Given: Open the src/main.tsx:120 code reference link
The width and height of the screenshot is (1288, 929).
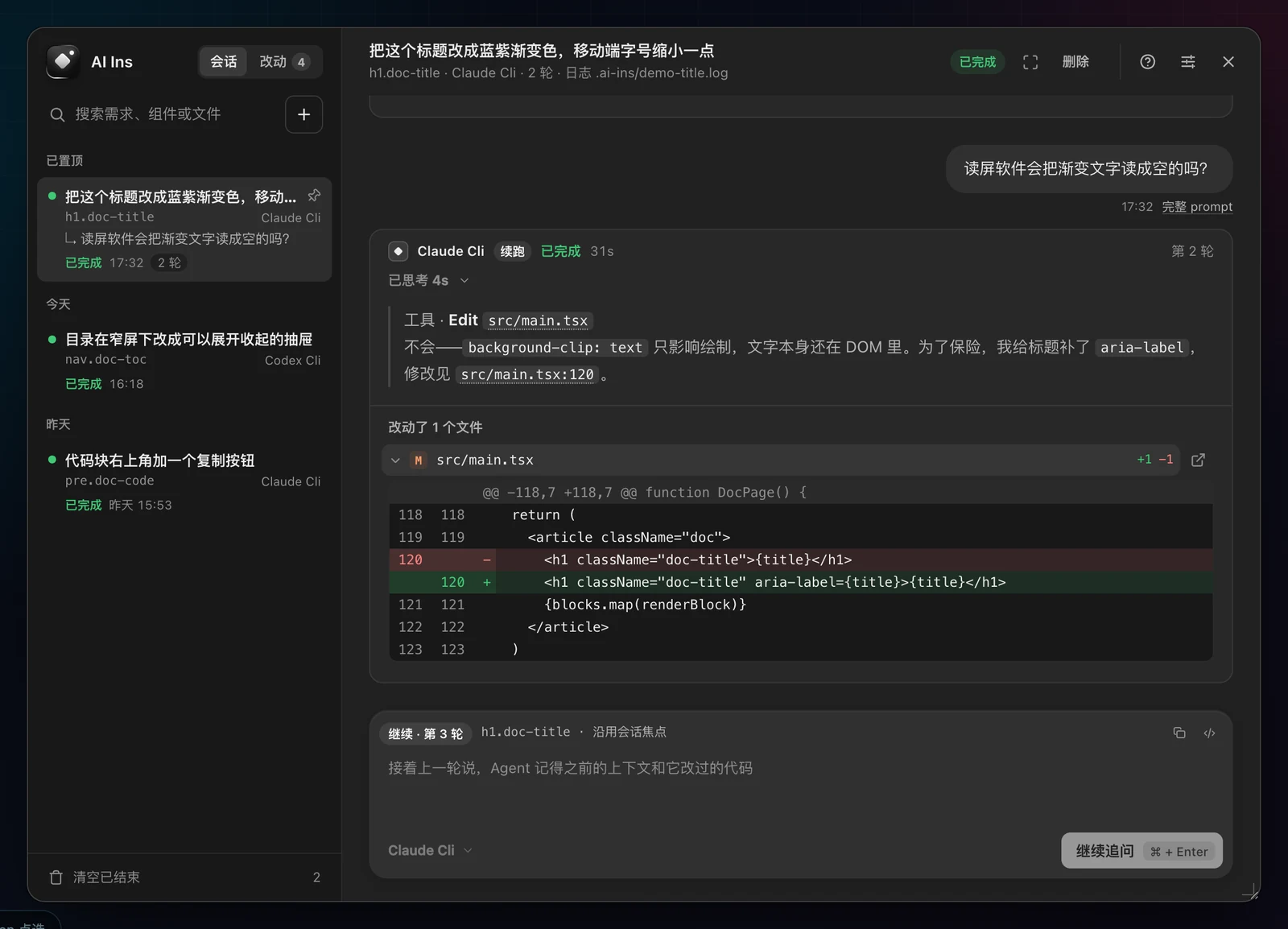Looking at the screenshot, I should tap(527, 374).
